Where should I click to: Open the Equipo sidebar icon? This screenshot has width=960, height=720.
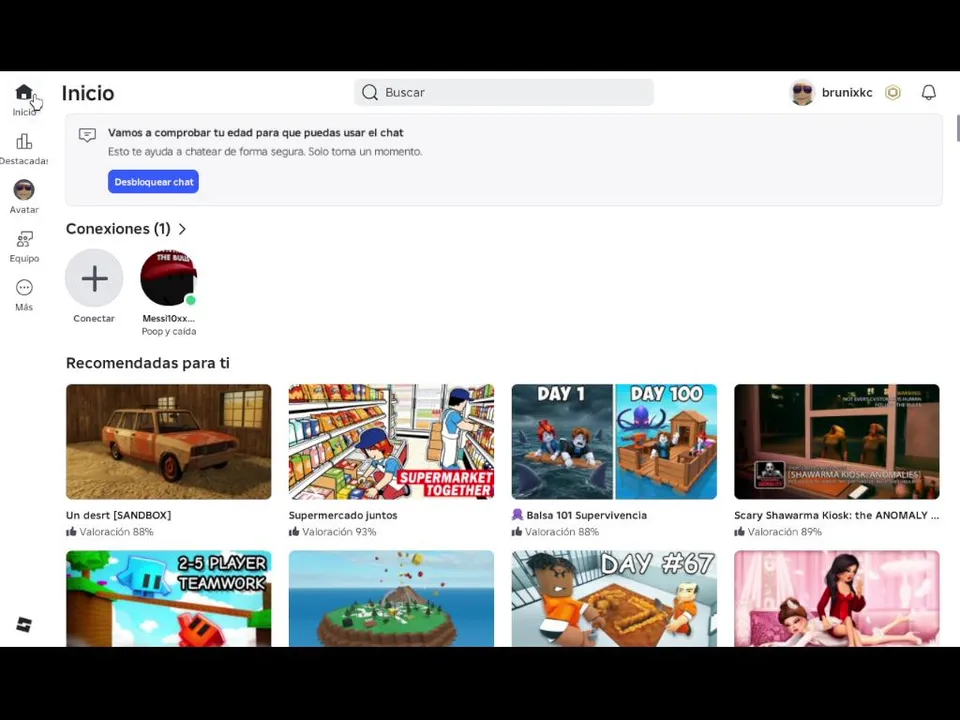pyautogui.click(x=24, y=239)
